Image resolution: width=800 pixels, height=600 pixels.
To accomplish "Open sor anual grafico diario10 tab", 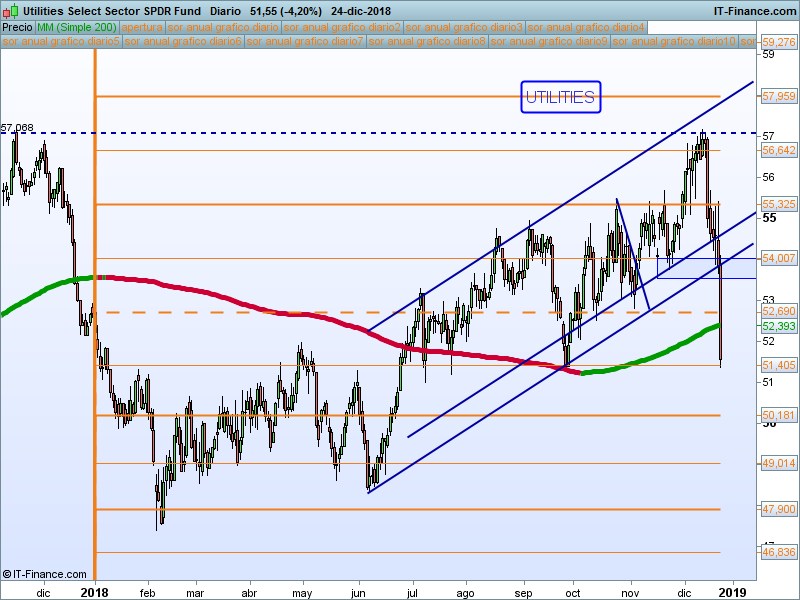I will point(674,41).
